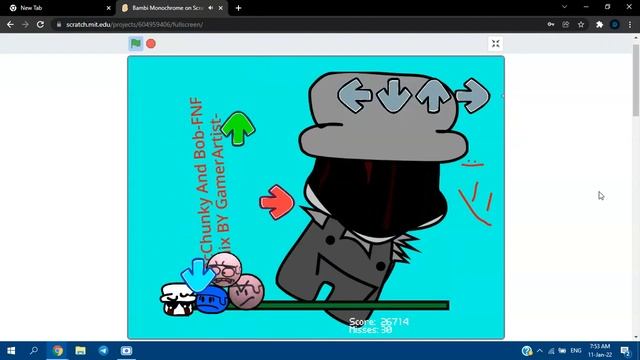Open the Windows Start menu
The height and width of the screenshot is (360, 640).
[11, 351]
